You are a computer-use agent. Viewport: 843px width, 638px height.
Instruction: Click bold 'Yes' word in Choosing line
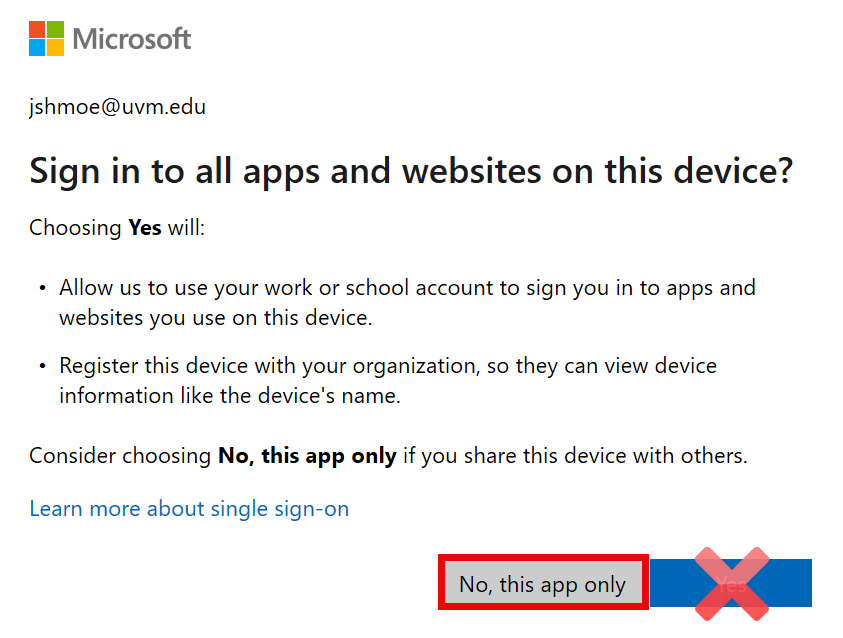pos(145,228)
